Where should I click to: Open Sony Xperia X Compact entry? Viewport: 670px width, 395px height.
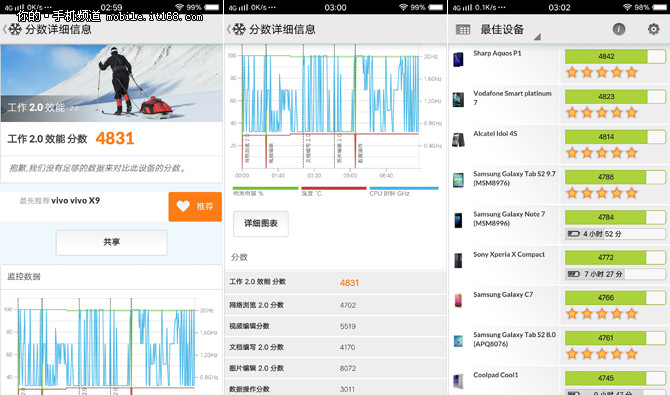pyautogui.click(x=559, y=265)
